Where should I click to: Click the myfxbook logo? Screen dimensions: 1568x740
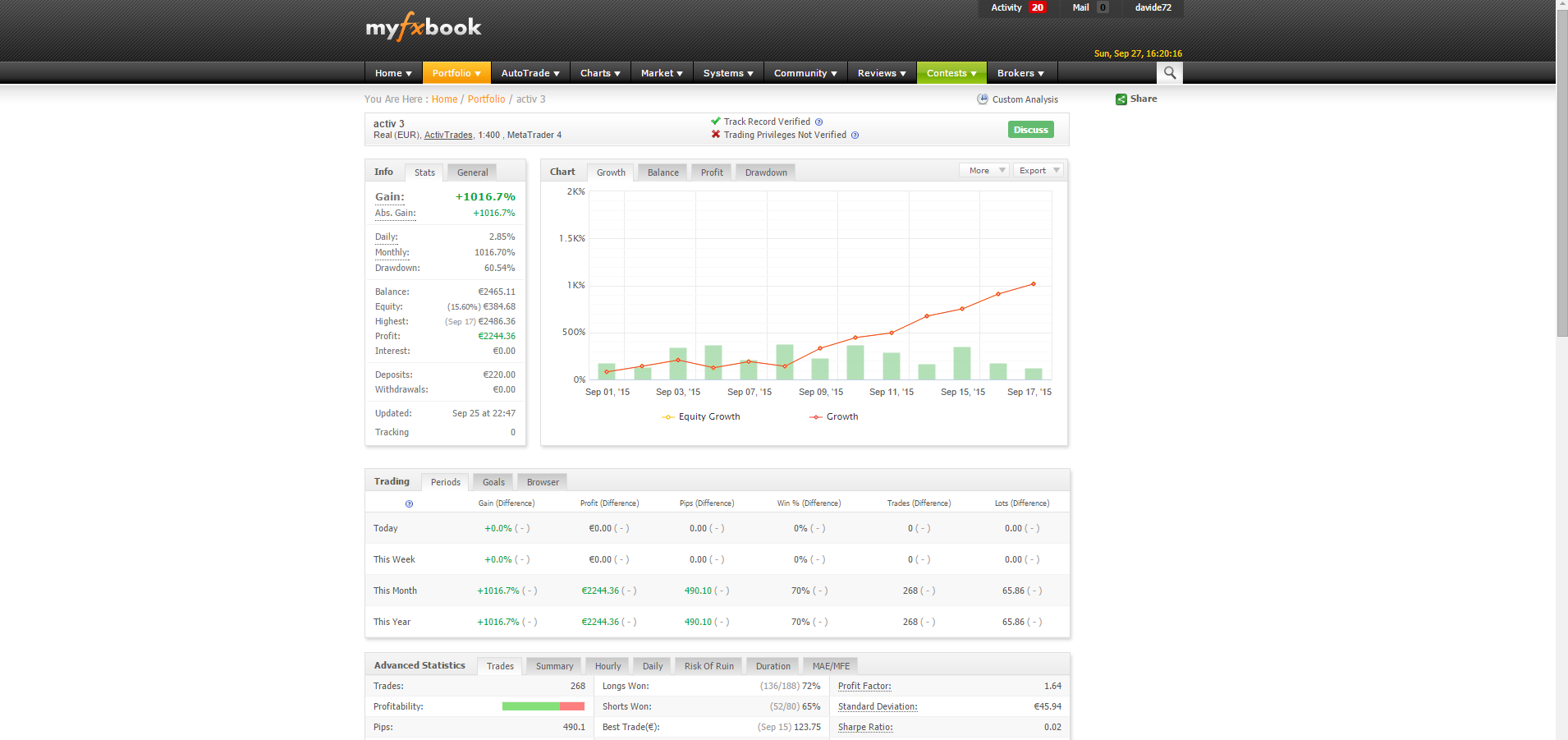coord(424,27)
